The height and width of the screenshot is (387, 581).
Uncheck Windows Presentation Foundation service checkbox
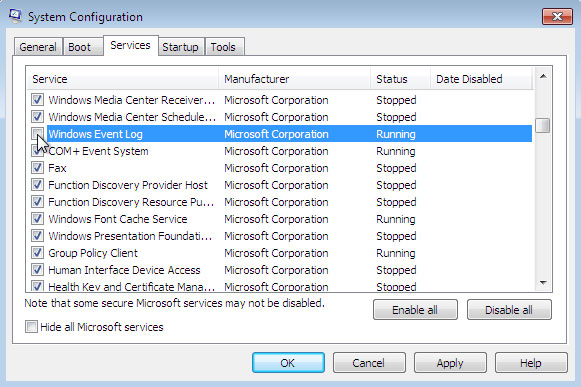tap(37, 236)
